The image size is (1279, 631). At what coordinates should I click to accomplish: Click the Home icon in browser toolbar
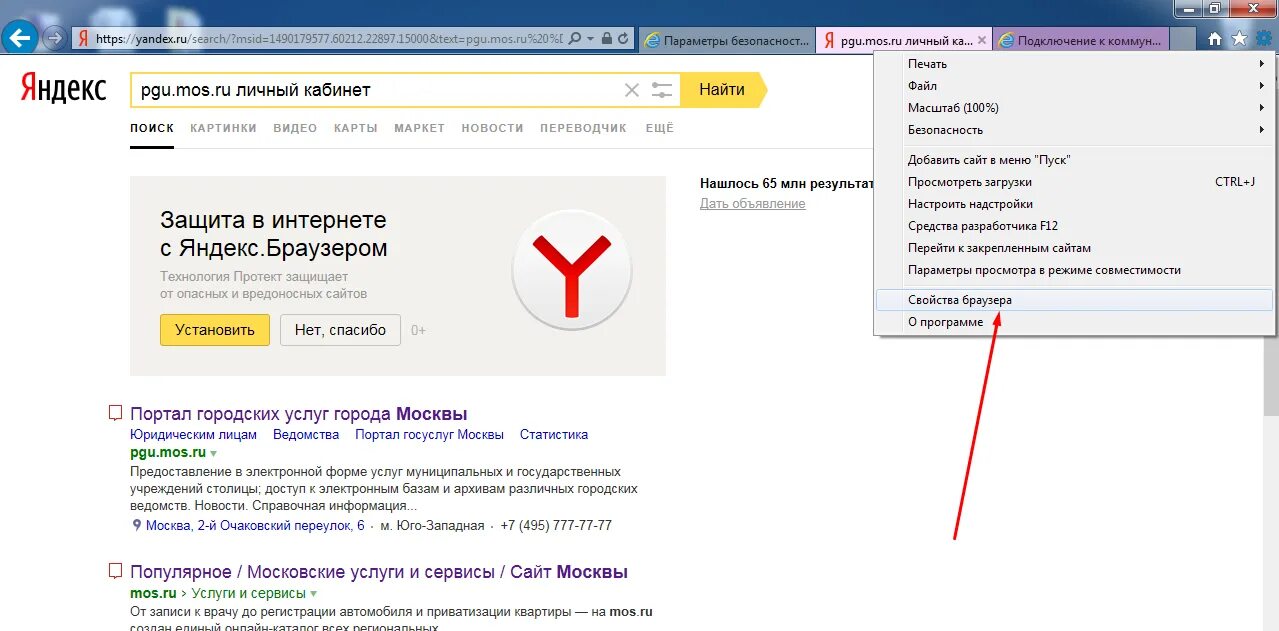[1215, 39]
